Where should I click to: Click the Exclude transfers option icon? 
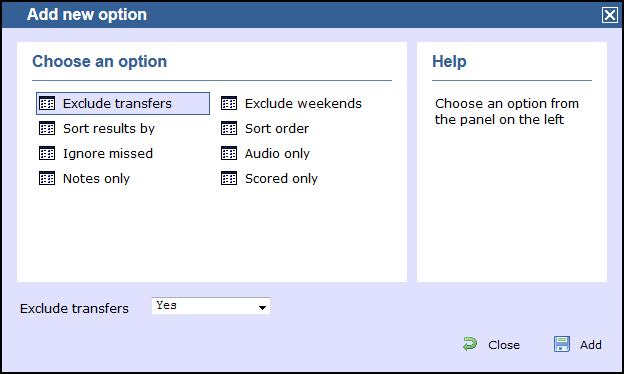pos(47,103)
